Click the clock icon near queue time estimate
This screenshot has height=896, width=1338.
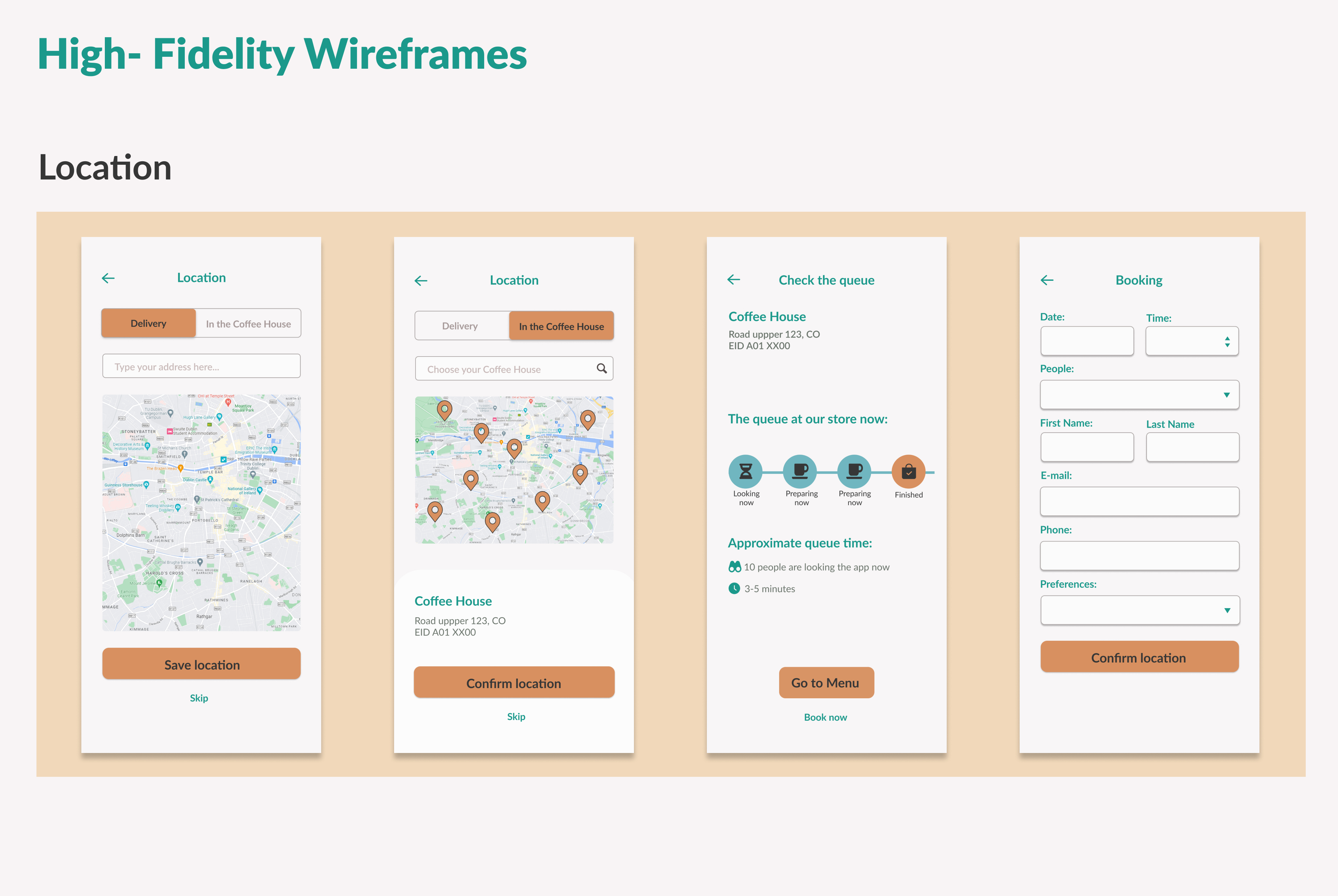[x=735, y=587]
